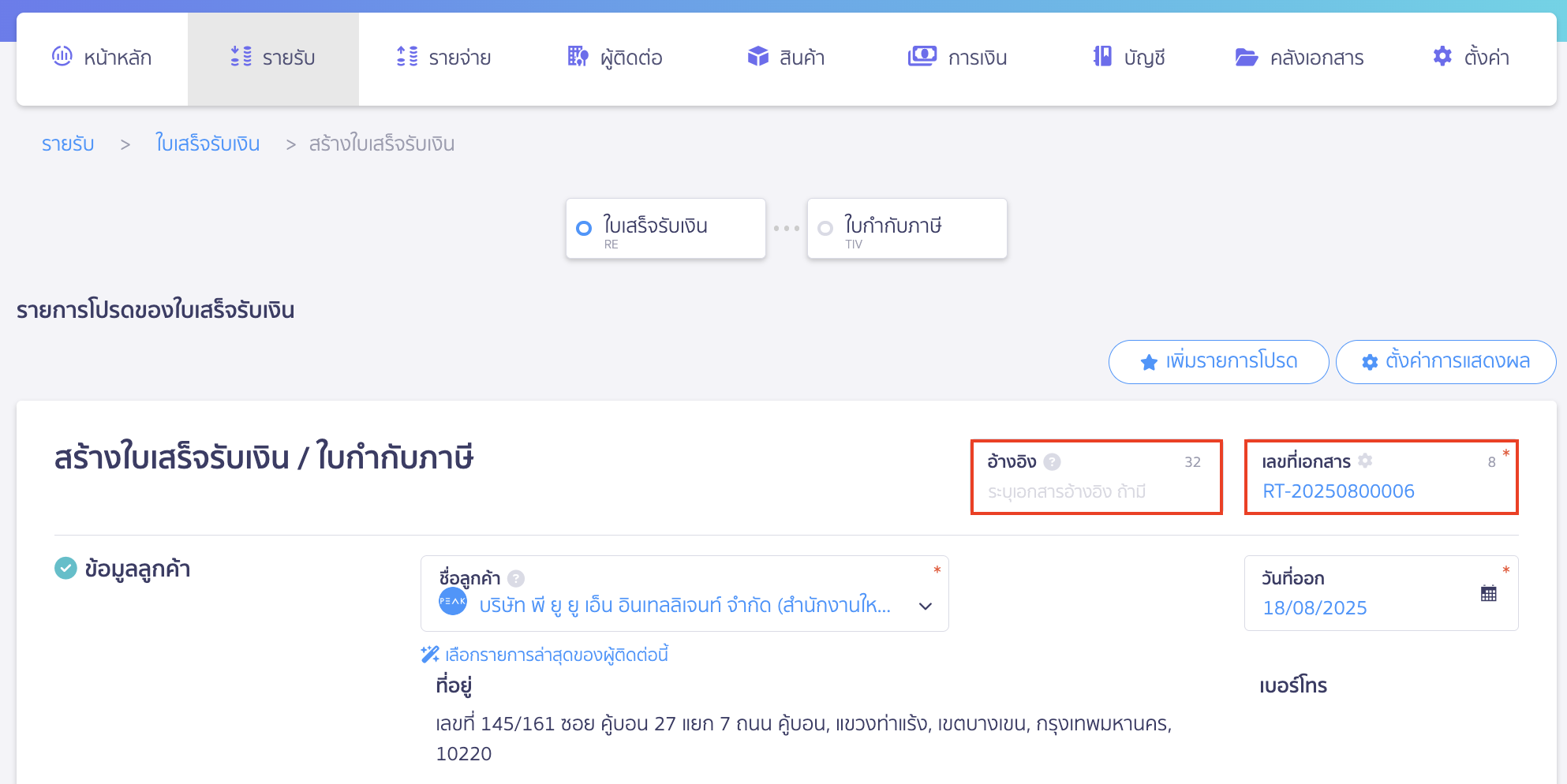Click the magic wand icon below customer name
The width and height of the screenshot is (1567, 784).
tap(430, 655)
